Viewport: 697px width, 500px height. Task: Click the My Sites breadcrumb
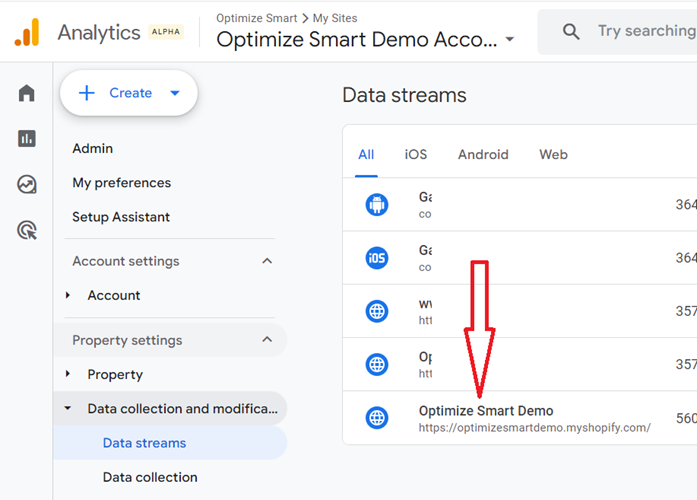tap(335, 18)
